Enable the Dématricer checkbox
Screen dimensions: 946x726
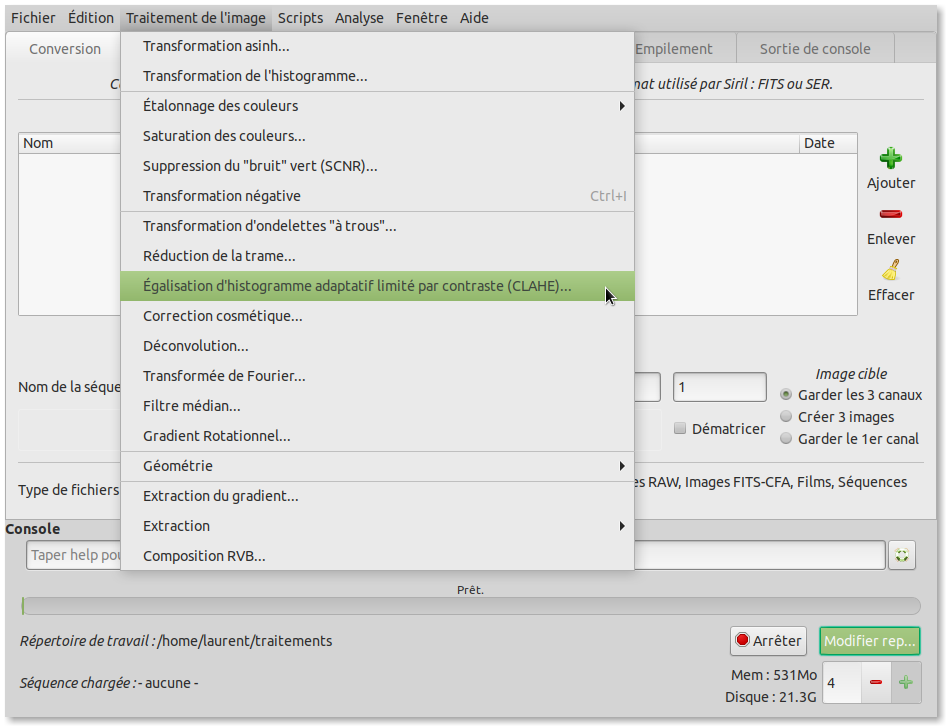(x=681, y=428)
